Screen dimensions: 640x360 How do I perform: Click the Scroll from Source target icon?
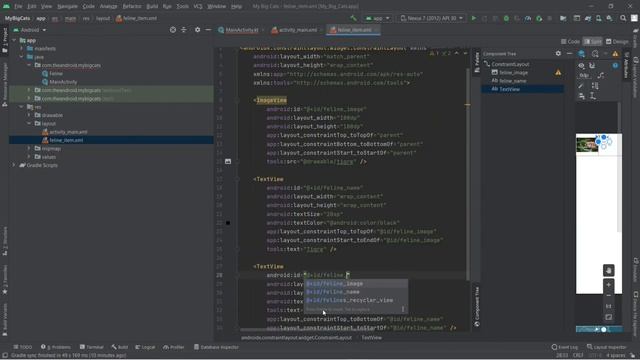173,30
